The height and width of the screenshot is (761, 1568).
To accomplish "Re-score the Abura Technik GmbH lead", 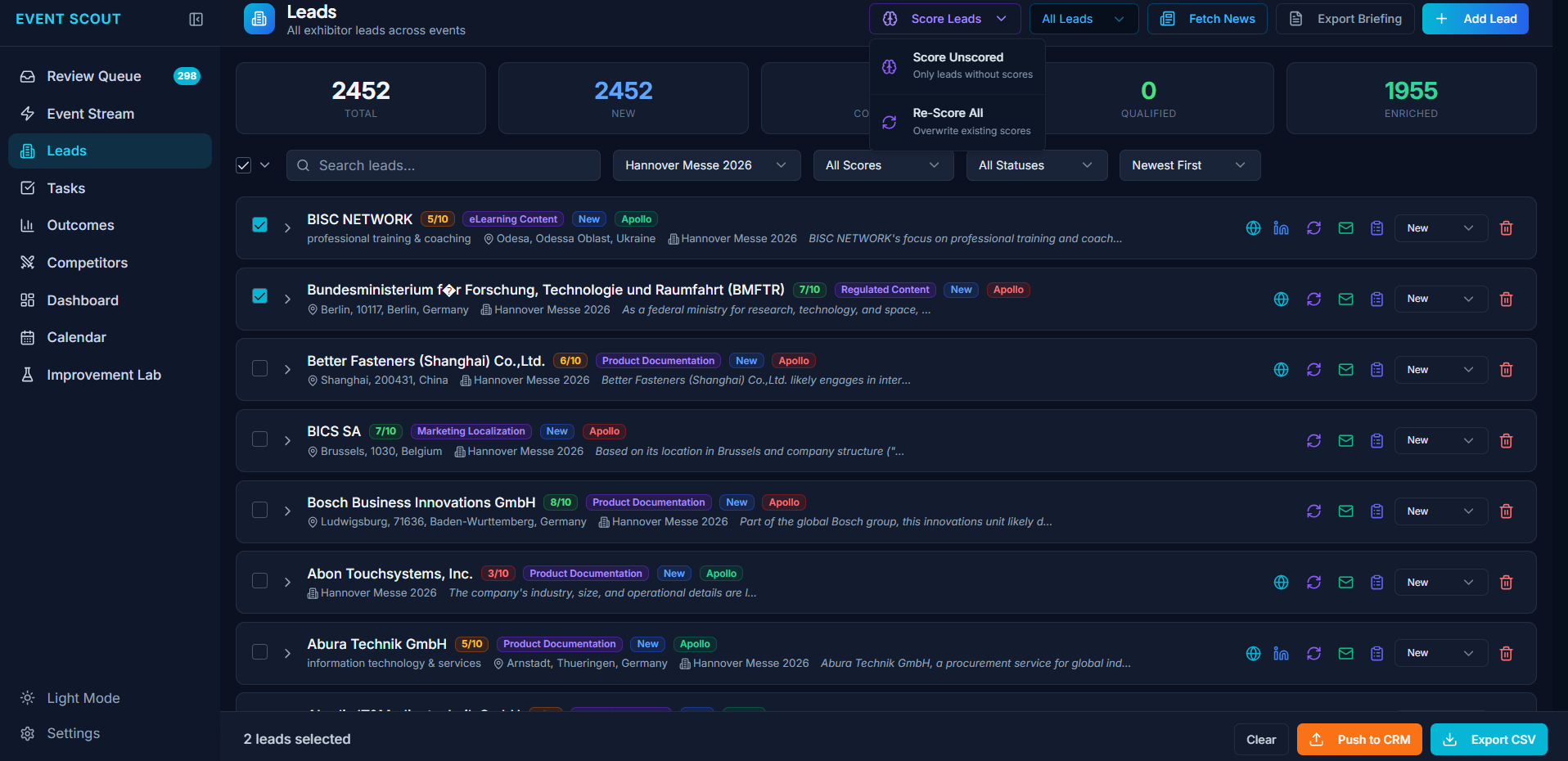I will point(1313,654).
